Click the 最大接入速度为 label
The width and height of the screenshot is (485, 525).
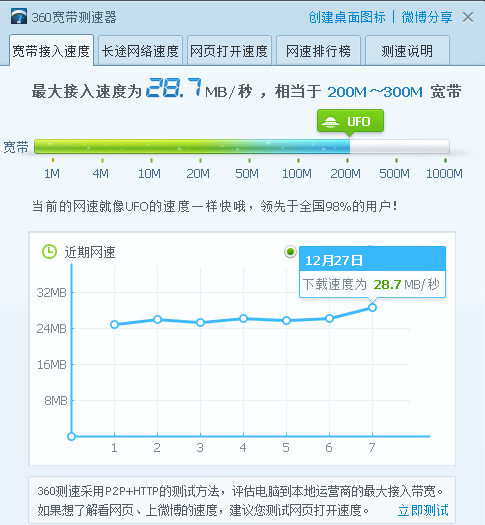(x=87, y=91)
